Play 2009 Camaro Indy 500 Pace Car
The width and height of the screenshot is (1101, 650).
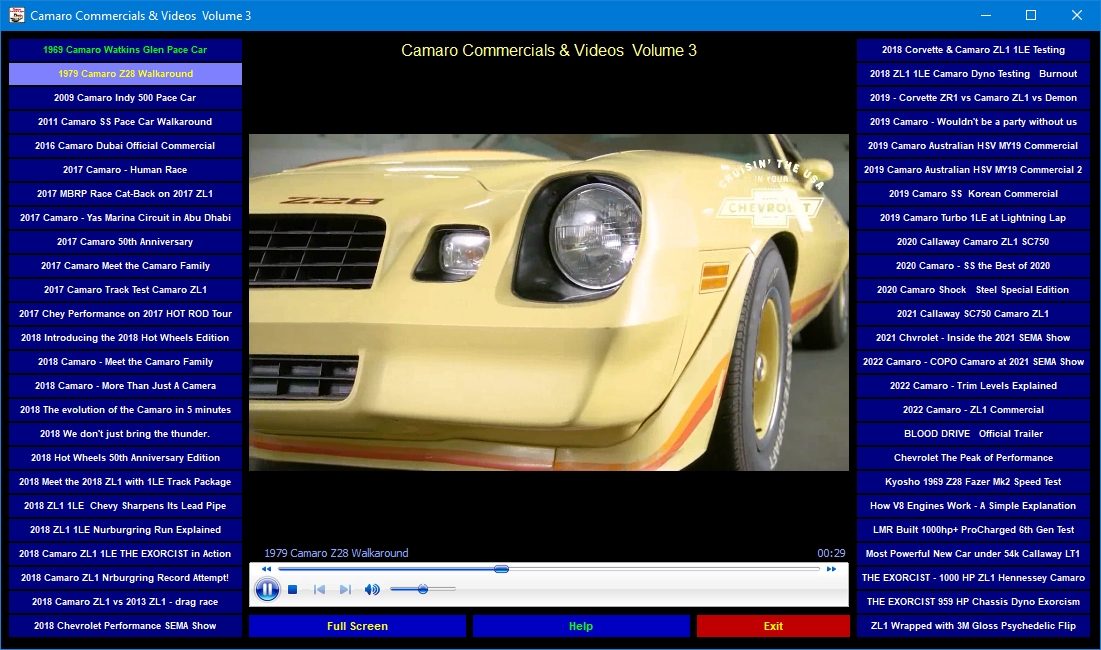125,98
